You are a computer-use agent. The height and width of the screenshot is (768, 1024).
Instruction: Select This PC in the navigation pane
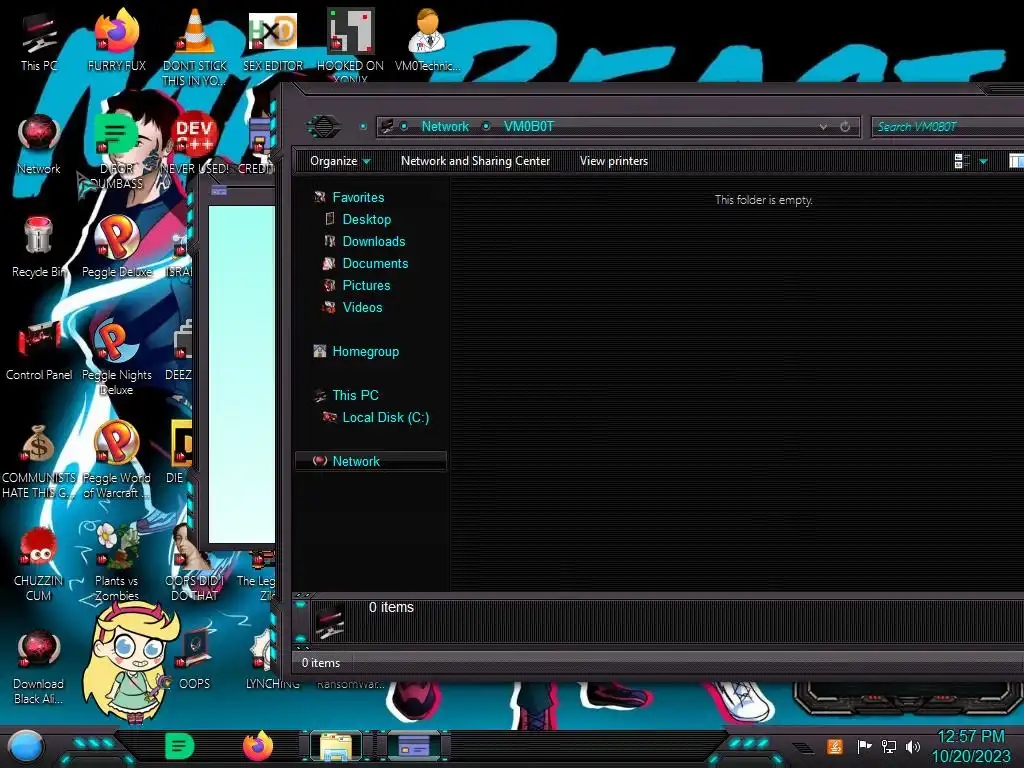[355, 395]
